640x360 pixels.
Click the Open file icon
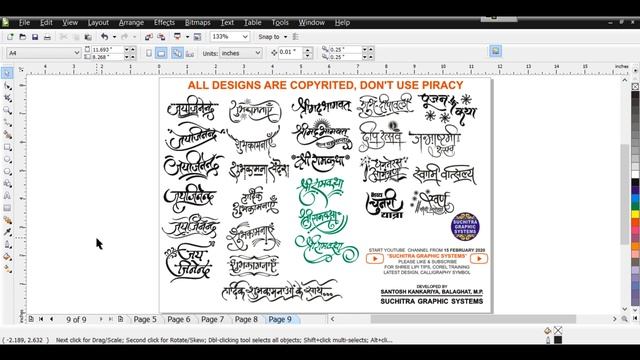[22, 37]
